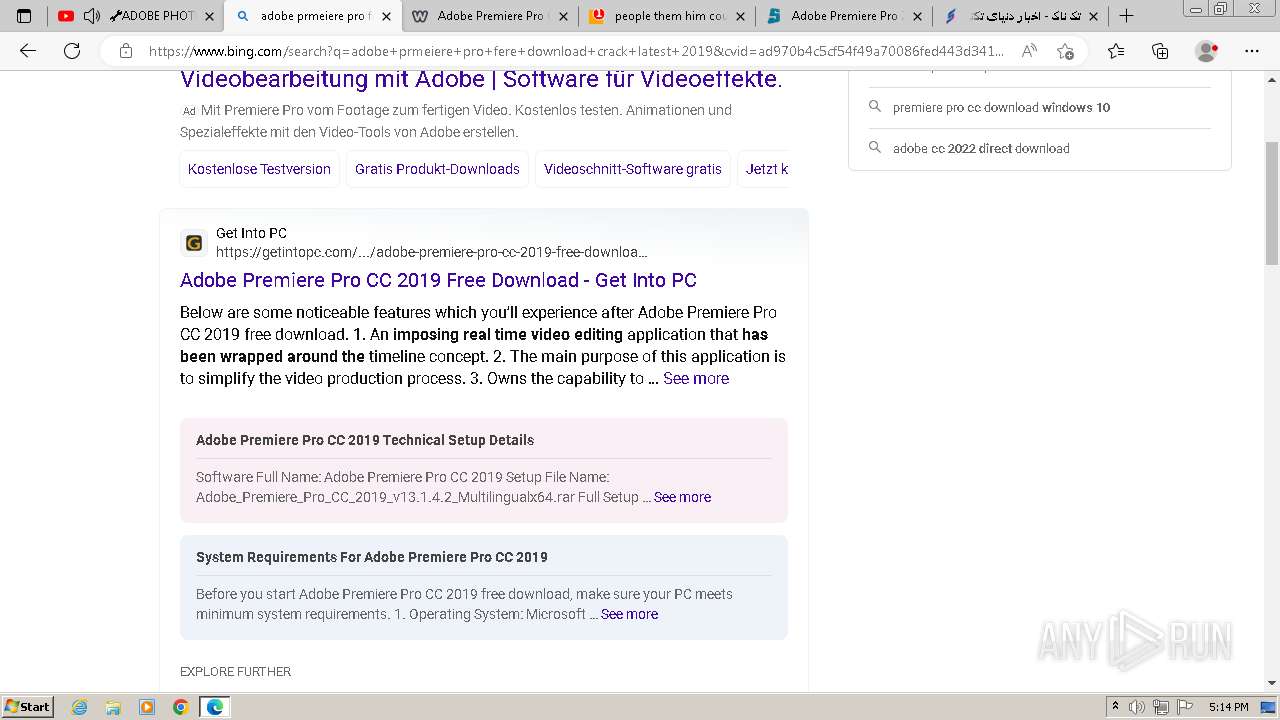Image resolution: width=1280 pixels, height=720 pixels.
Task: Switch to the Persian-titled news tab
Action: 1020,16
